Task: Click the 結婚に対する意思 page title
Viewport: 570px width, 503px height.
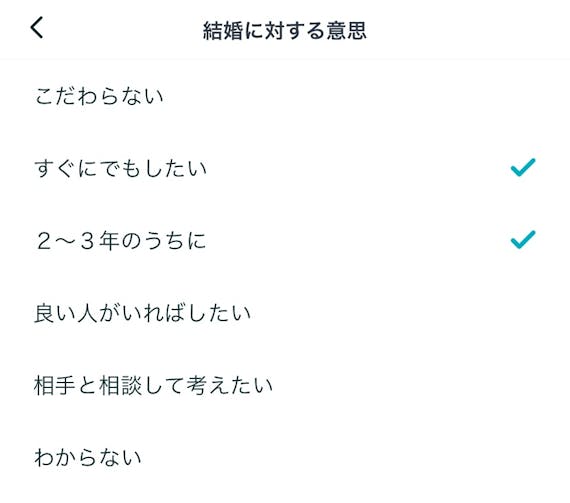Action: click(285, 30)
